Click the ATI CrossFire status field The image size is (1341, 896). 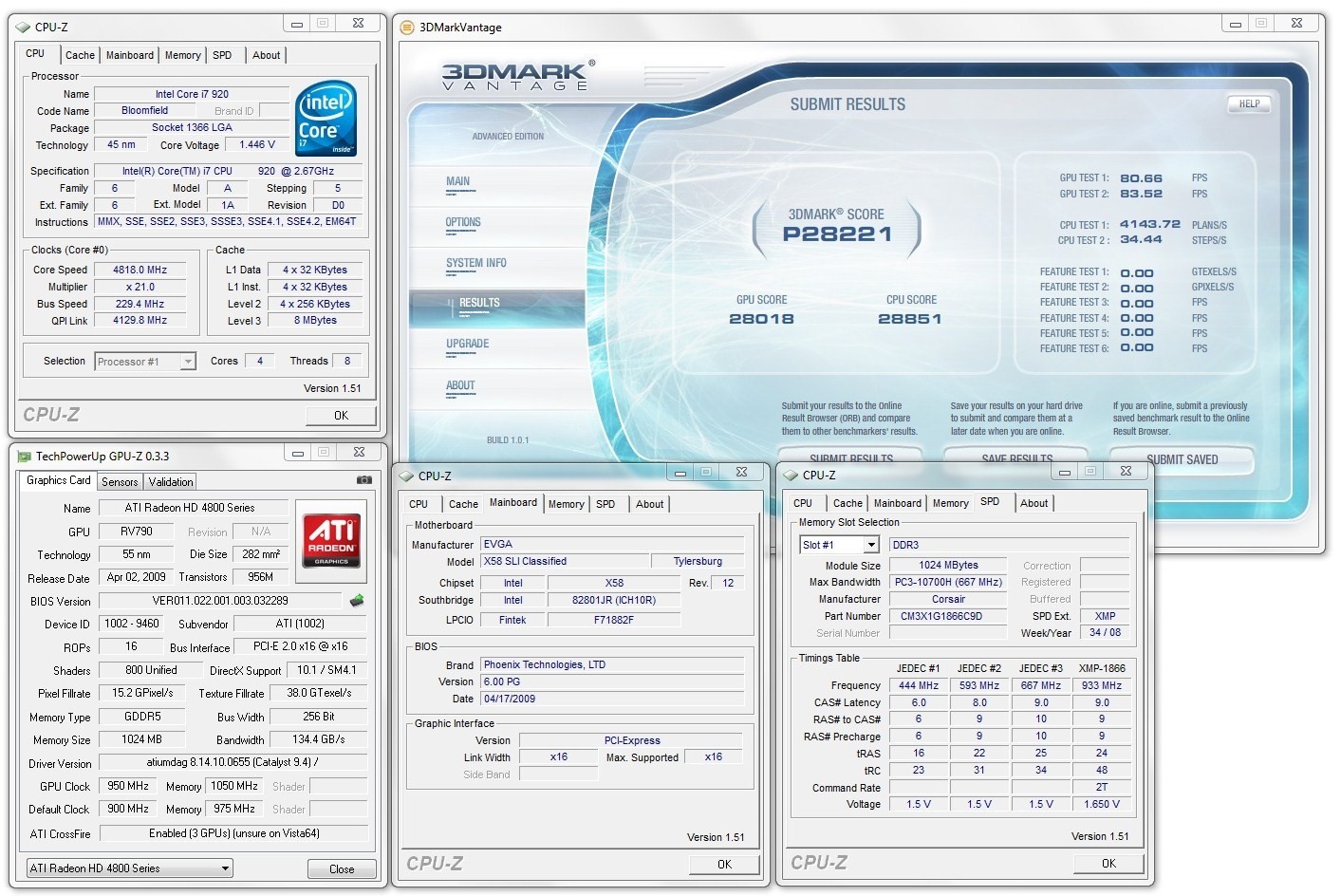click(233, 833)
